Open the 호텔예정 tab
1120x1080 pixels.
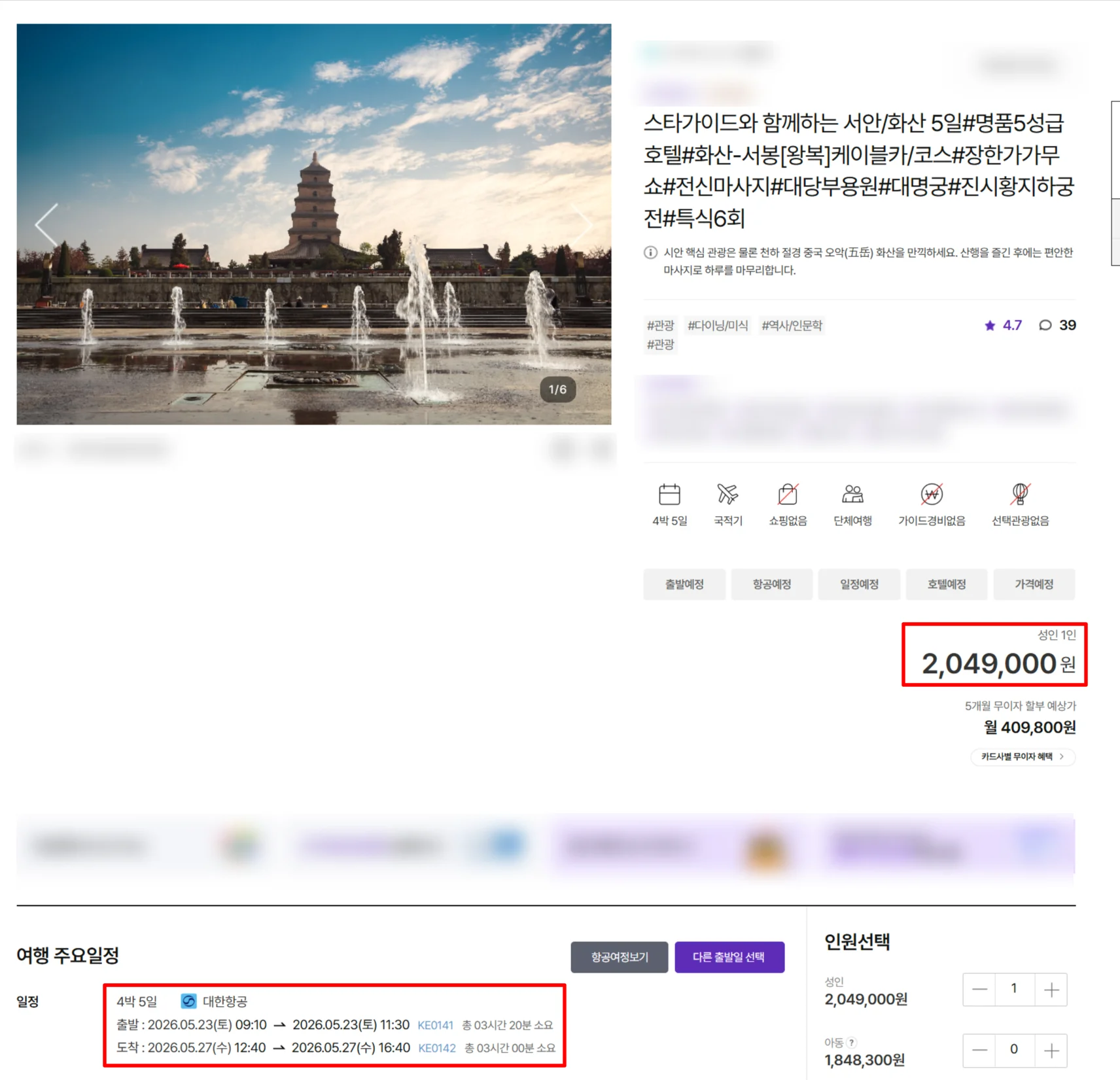pos(947,584)
